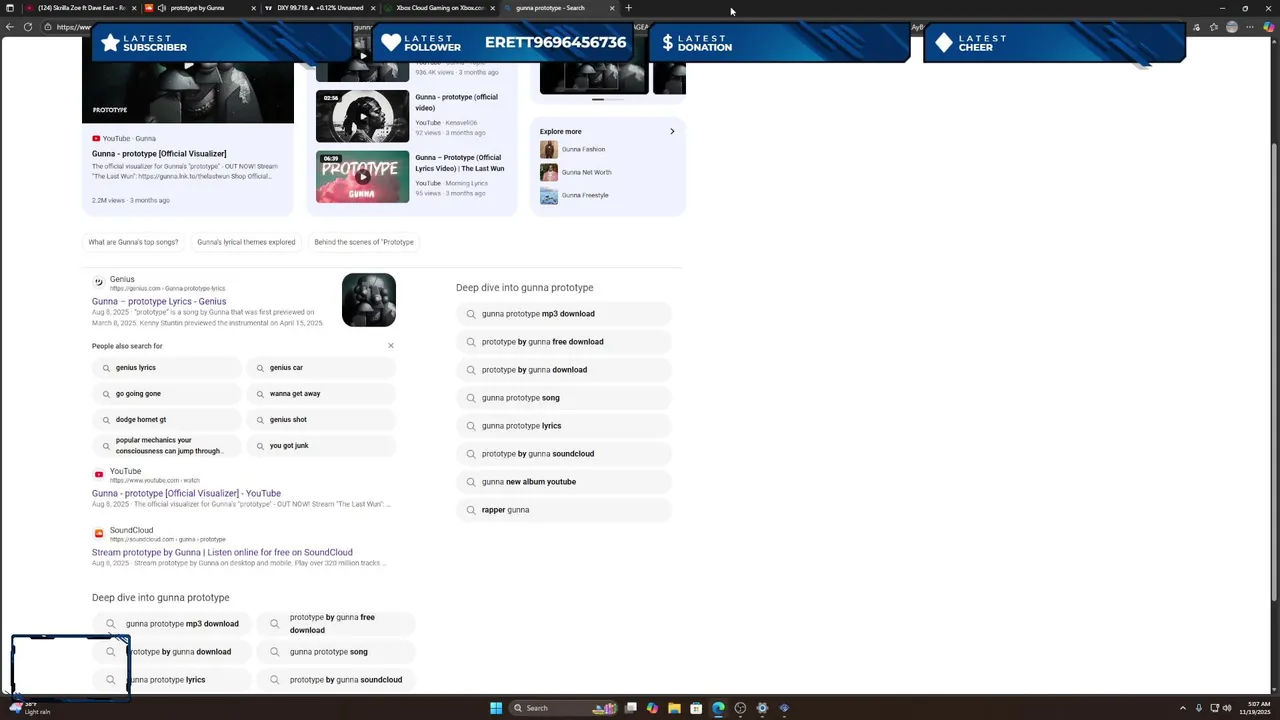The width and height of the screenshot is (1280, 720).
Task: Show hidden system tray icons
Action: click(1183, 708)
